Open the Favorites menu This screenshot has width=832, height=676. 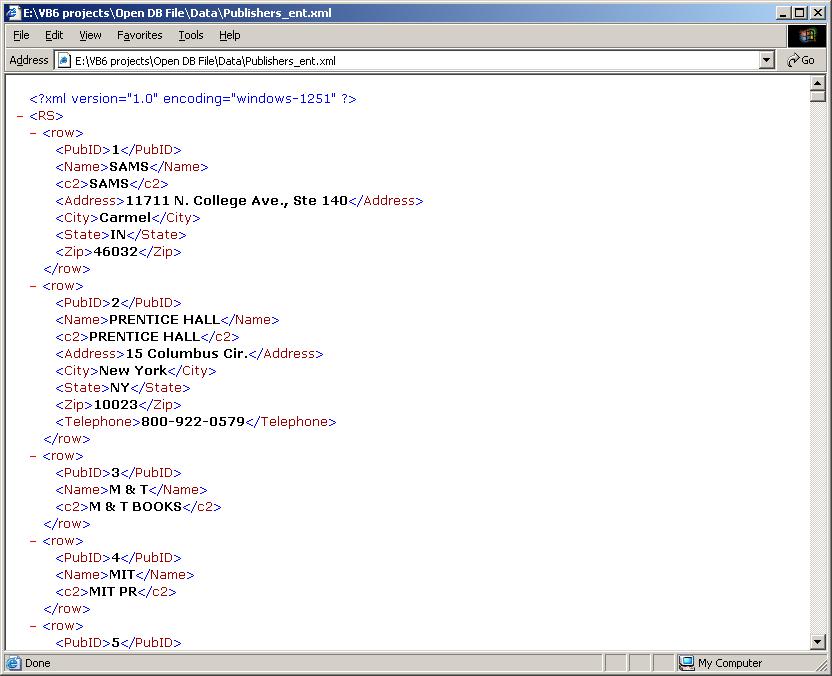(139, 35)
